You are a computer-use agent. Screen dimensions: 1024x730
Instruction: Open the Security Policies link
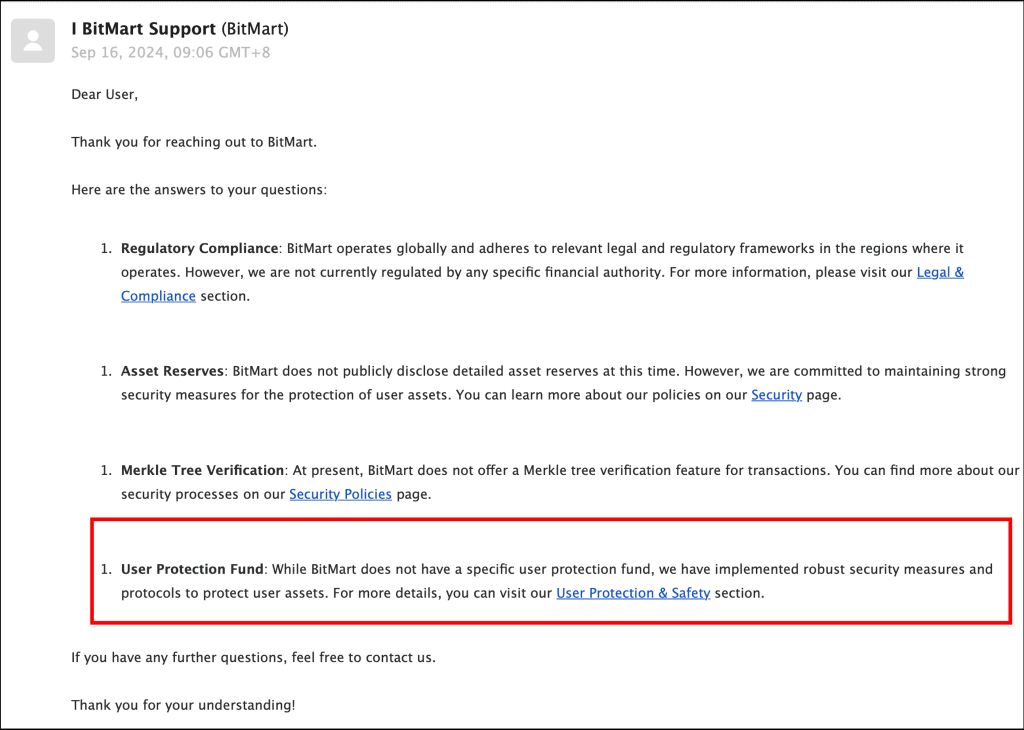pos(340,494)
